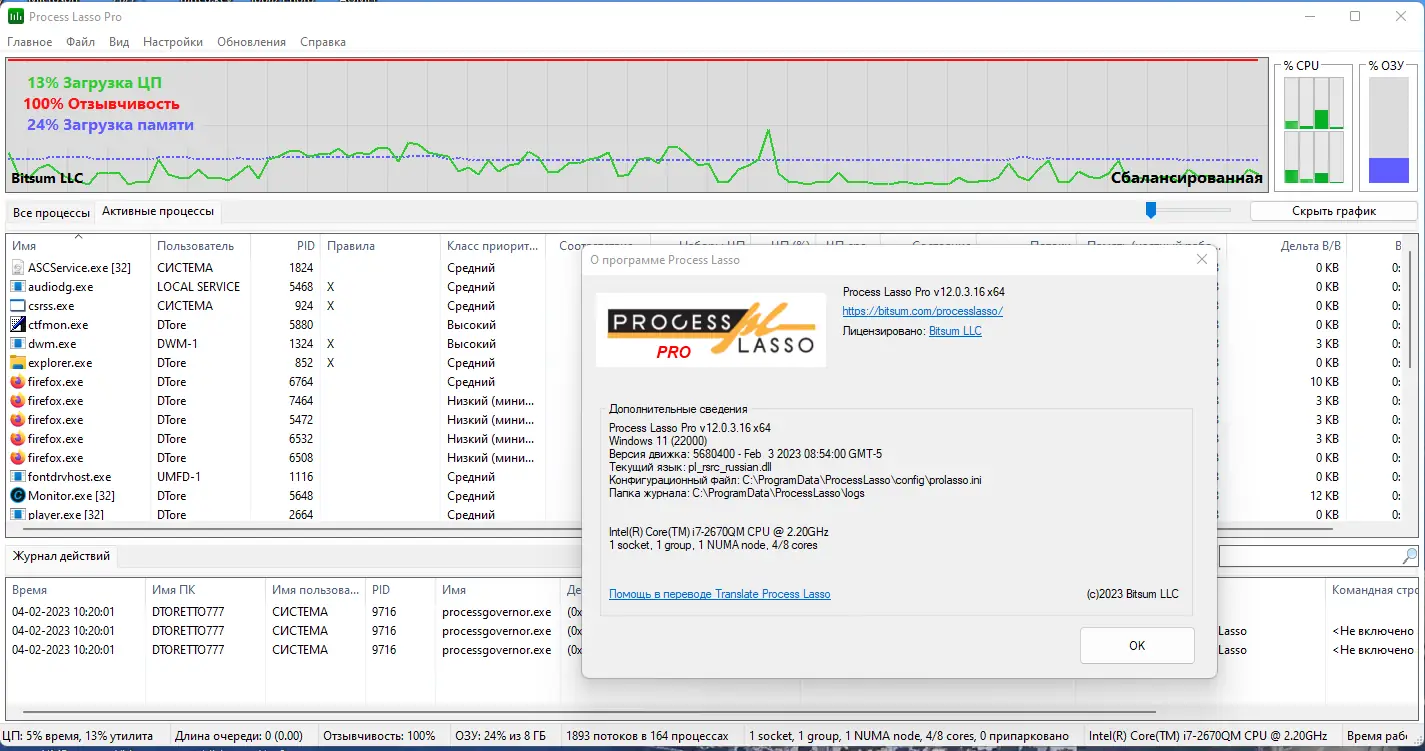Select the ctfmon.exe process icon
The height and width of the screenshot is (751, 1425).
(16, 324)
